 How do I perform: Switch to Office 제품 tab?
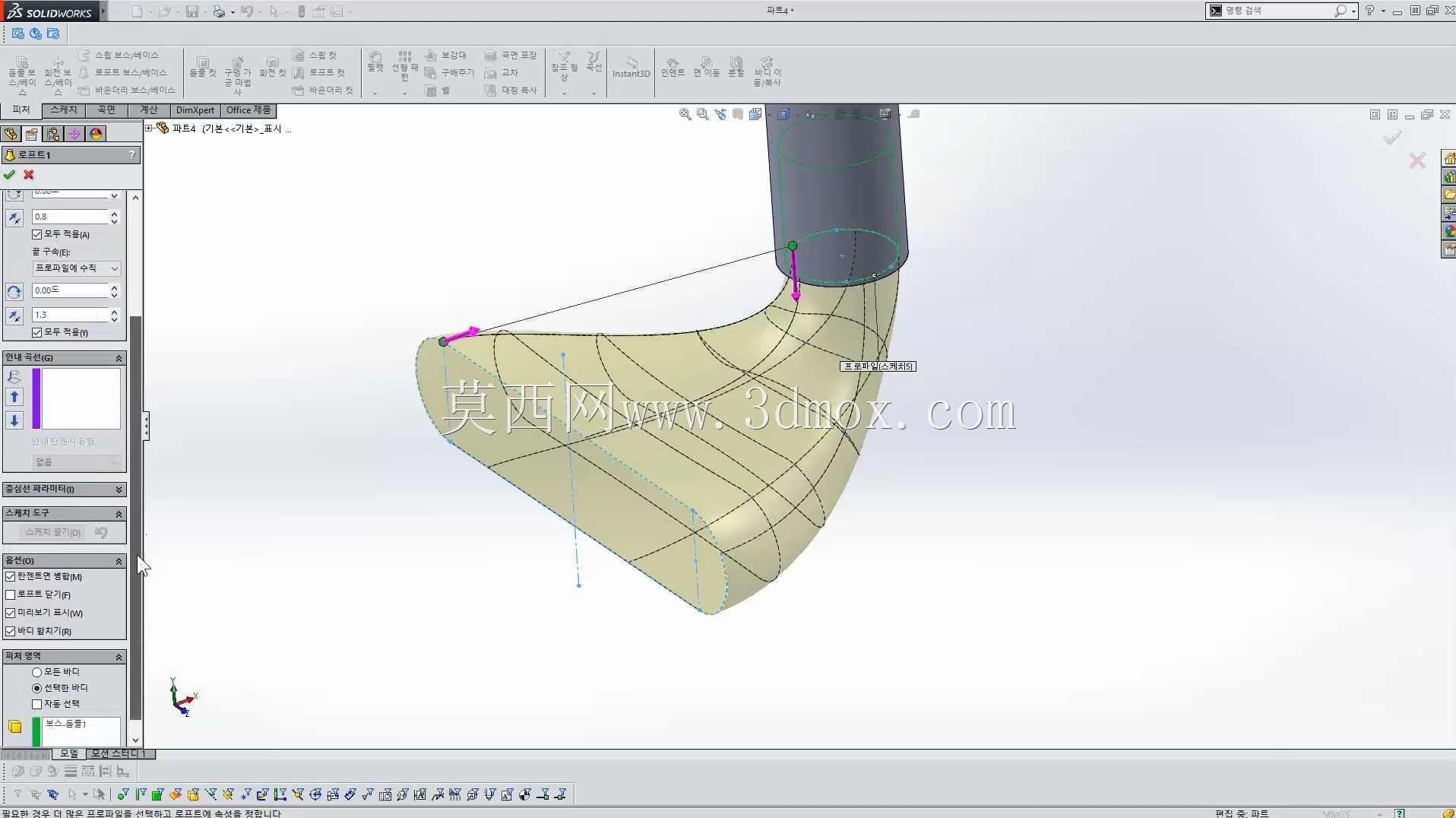point(248,110)
